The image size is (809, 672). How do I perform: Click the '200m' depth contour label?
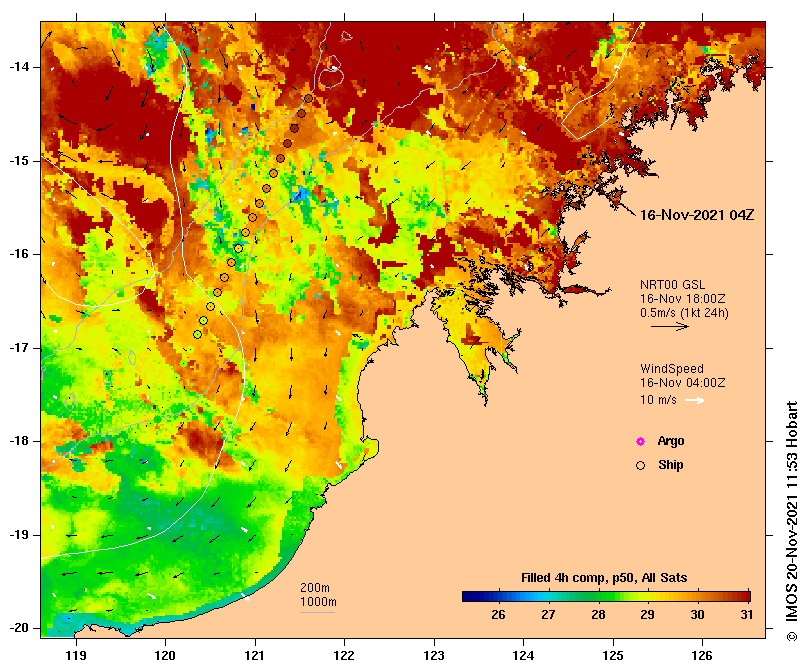pos(315,588)
